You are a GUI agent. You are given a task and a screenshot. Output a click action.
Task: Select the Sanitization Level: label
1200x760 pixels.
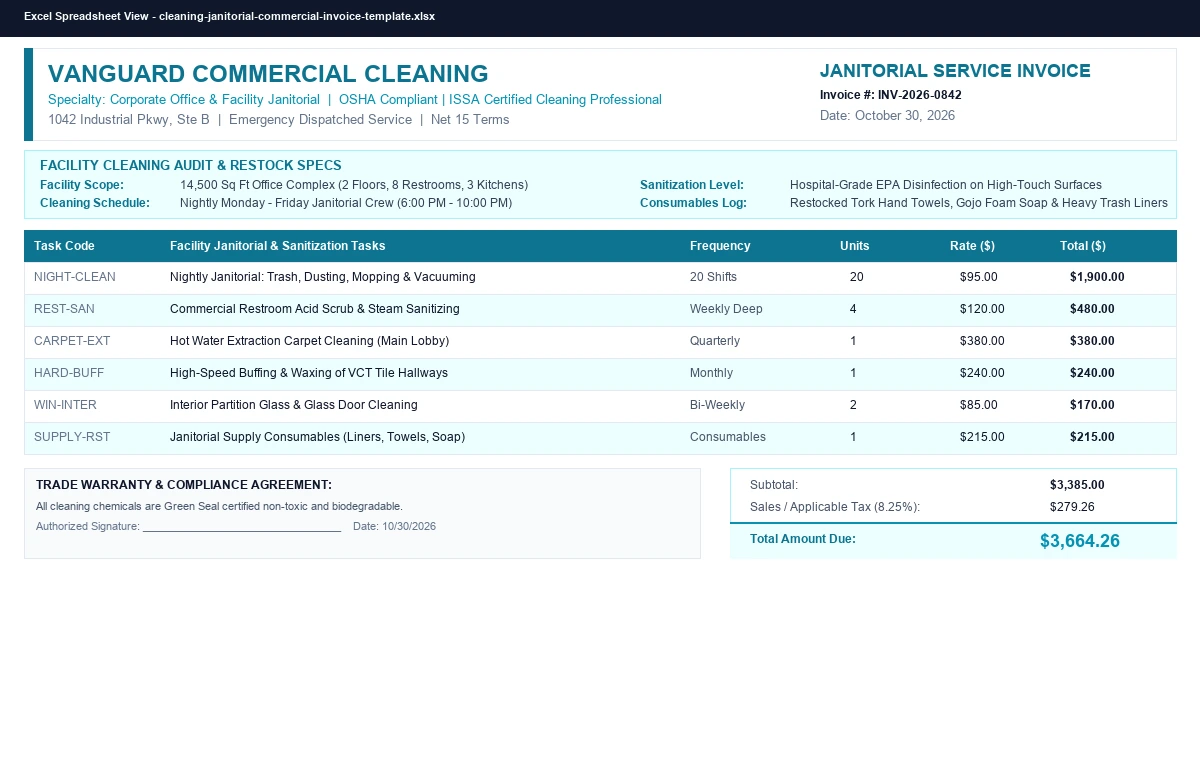tap(692, 185)
